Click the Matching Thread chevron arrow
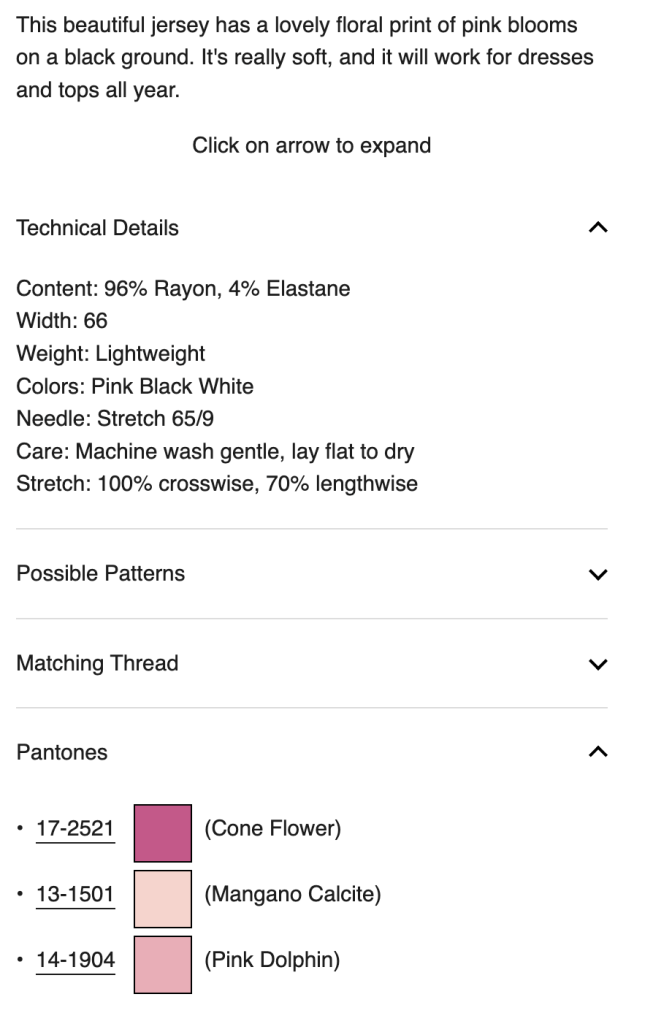Viewport: 653px width, 1024px height. (x=598, y=664)
